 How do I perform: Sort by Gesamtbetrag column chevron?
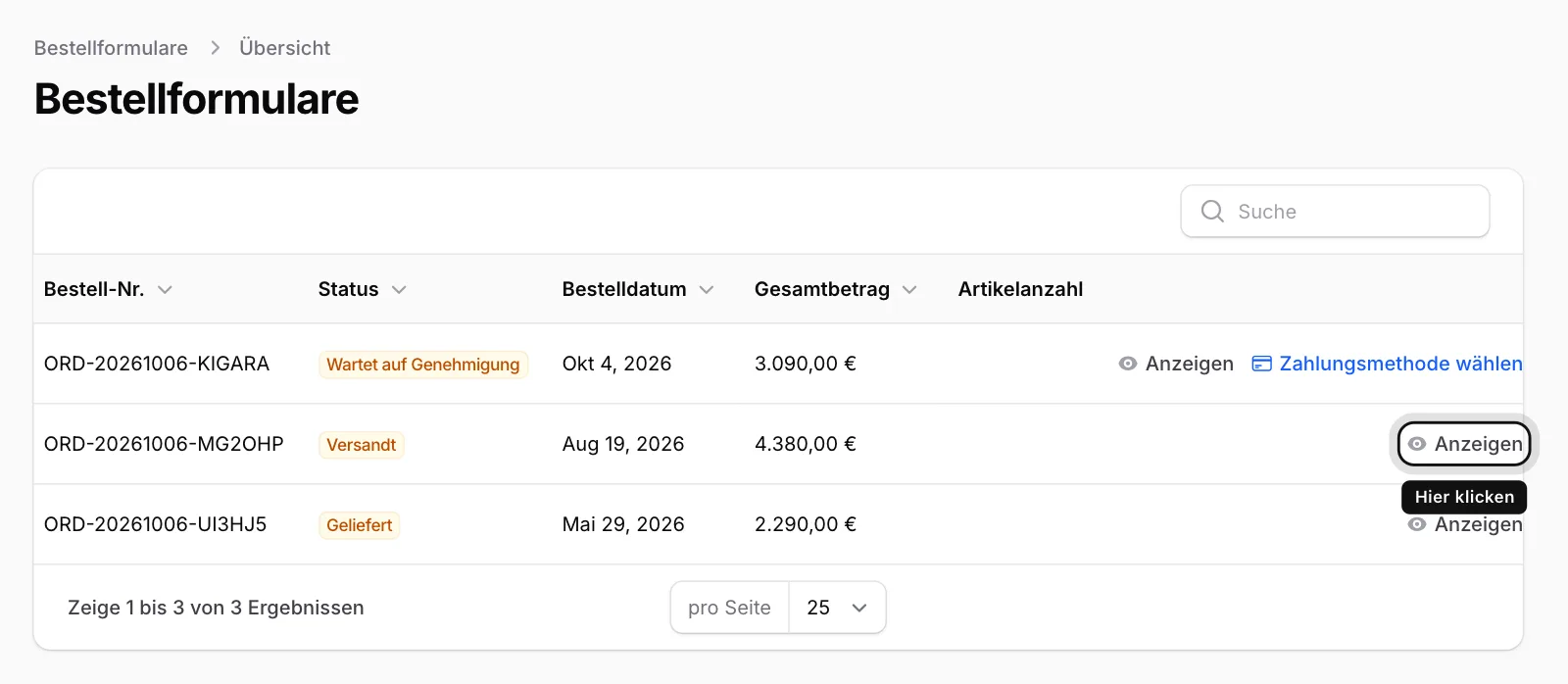(x=909, y=290)
